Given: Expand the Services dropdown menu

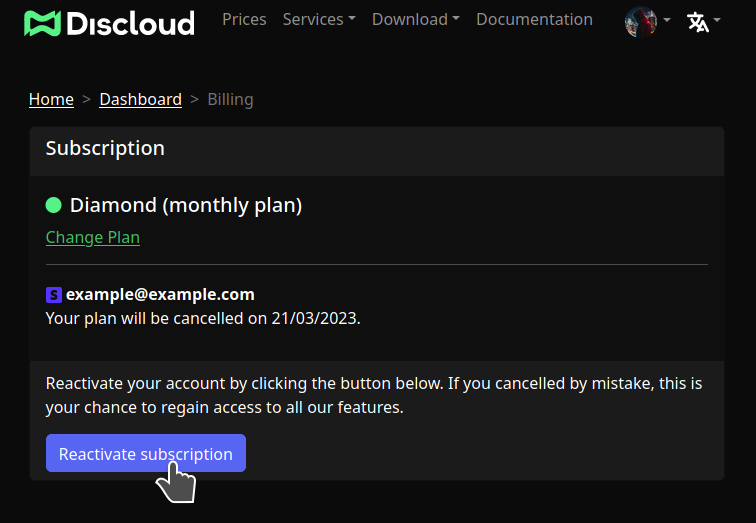Looking at the screenshot, I should (x=319, y=20).
